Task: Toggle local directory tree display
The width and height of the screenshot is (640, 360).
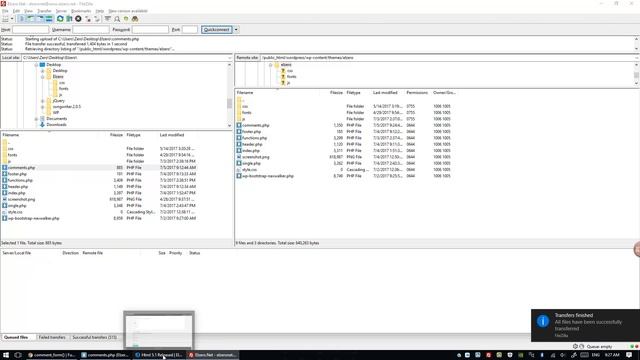Action: [x=31, y=19]
